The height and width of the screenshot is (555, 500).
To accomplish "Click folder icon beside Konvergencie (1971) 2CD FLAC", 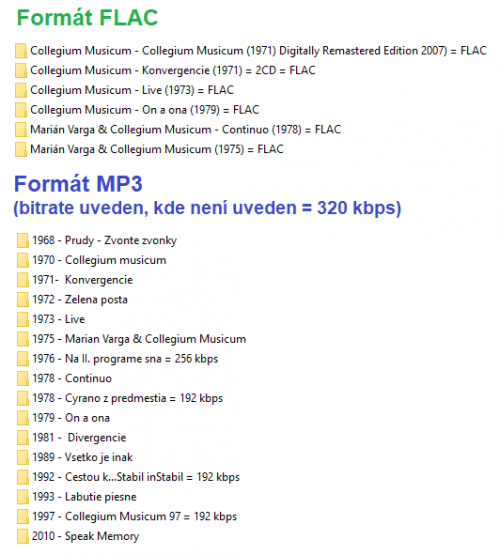I will pos(21,70).
